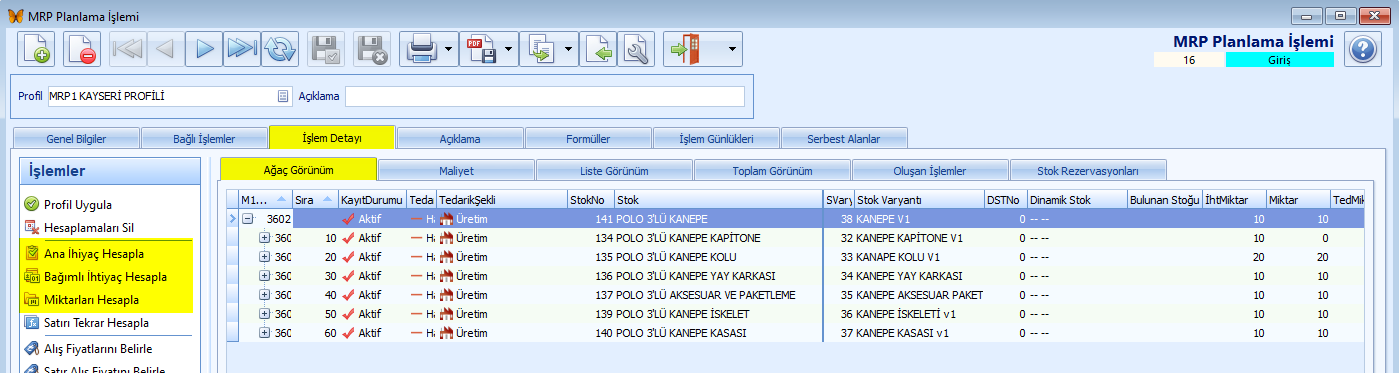Click the new record icon with green plus
The image size is (1399, 373).
coord(36,49)
